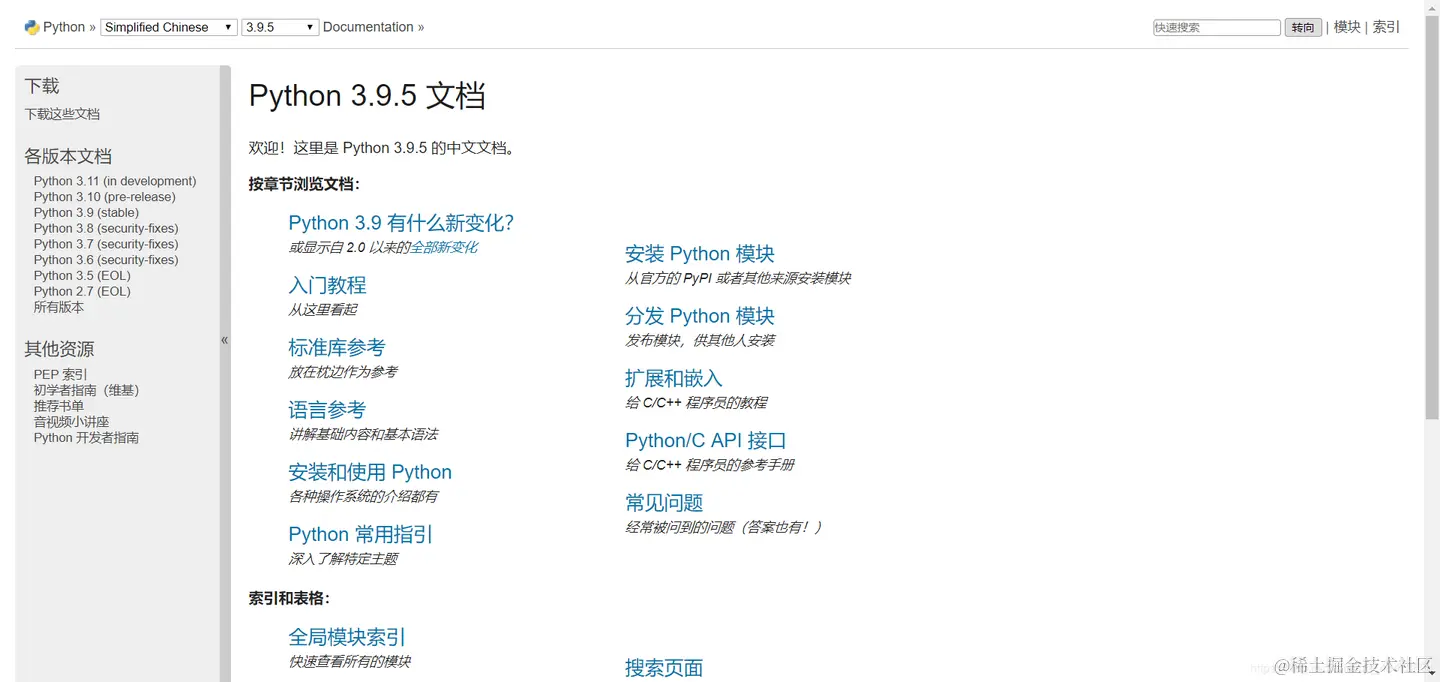
Task: Open 安装和使用 Python link
Action: pyautogui.click(x=370, y=472)
